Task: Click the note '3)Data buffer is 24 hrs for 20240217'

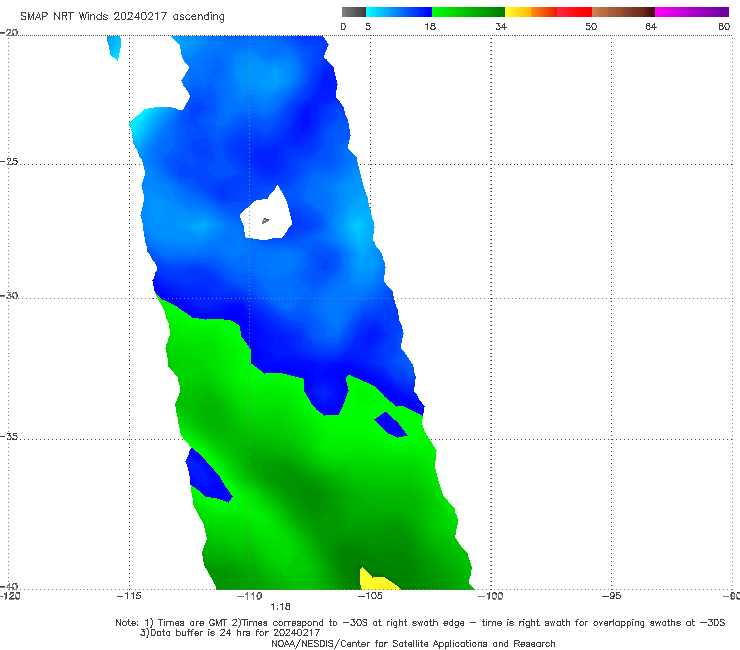Action: [x=230, y=633]
